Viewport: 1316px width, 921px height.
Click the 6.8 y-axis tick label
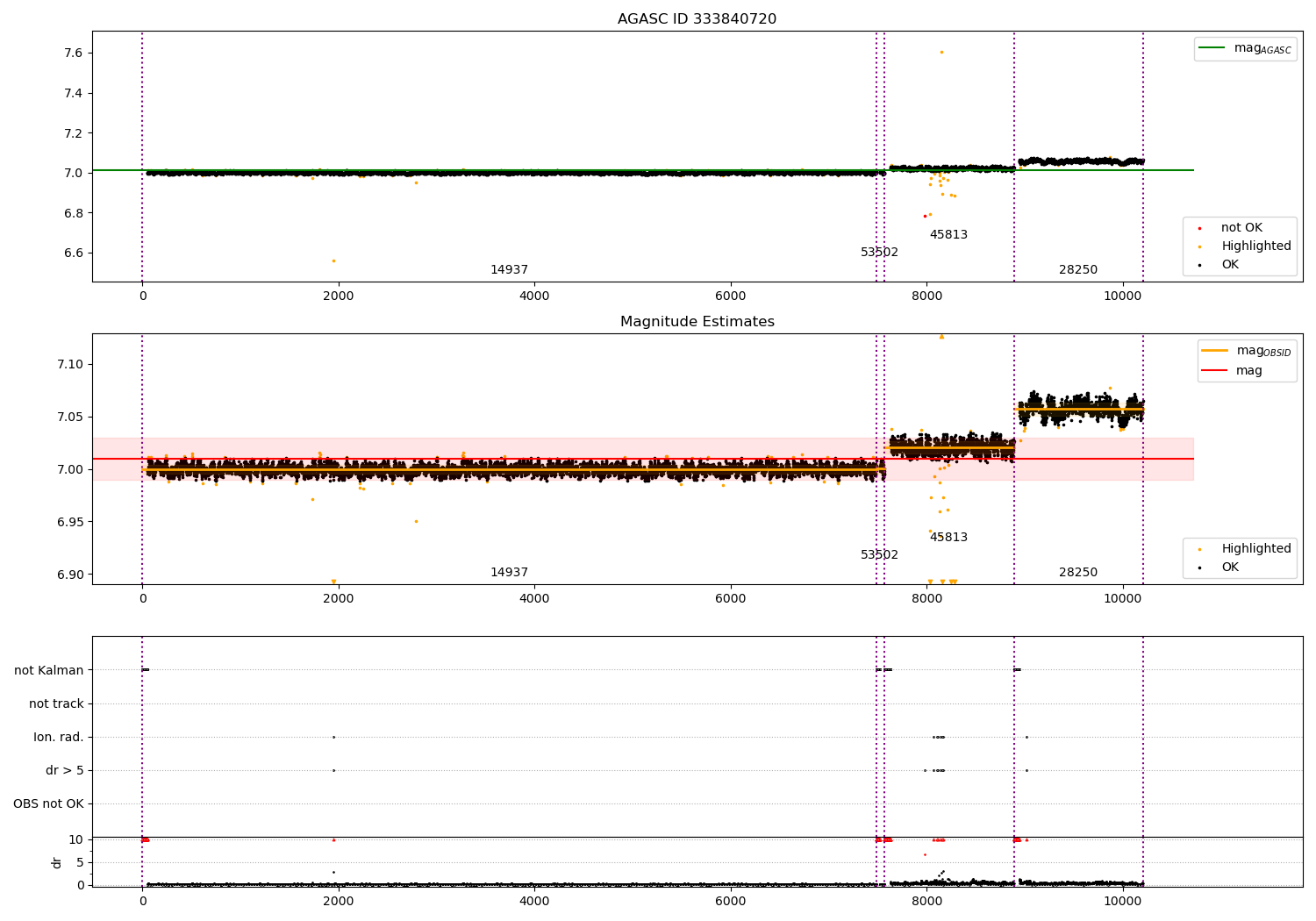click(x=74, y=213)
